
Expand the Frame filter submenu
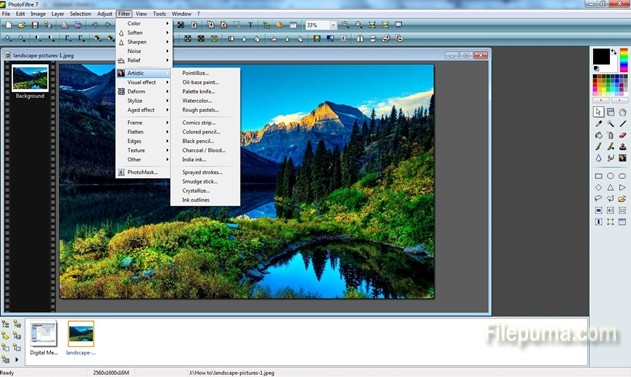pos(144,122)
